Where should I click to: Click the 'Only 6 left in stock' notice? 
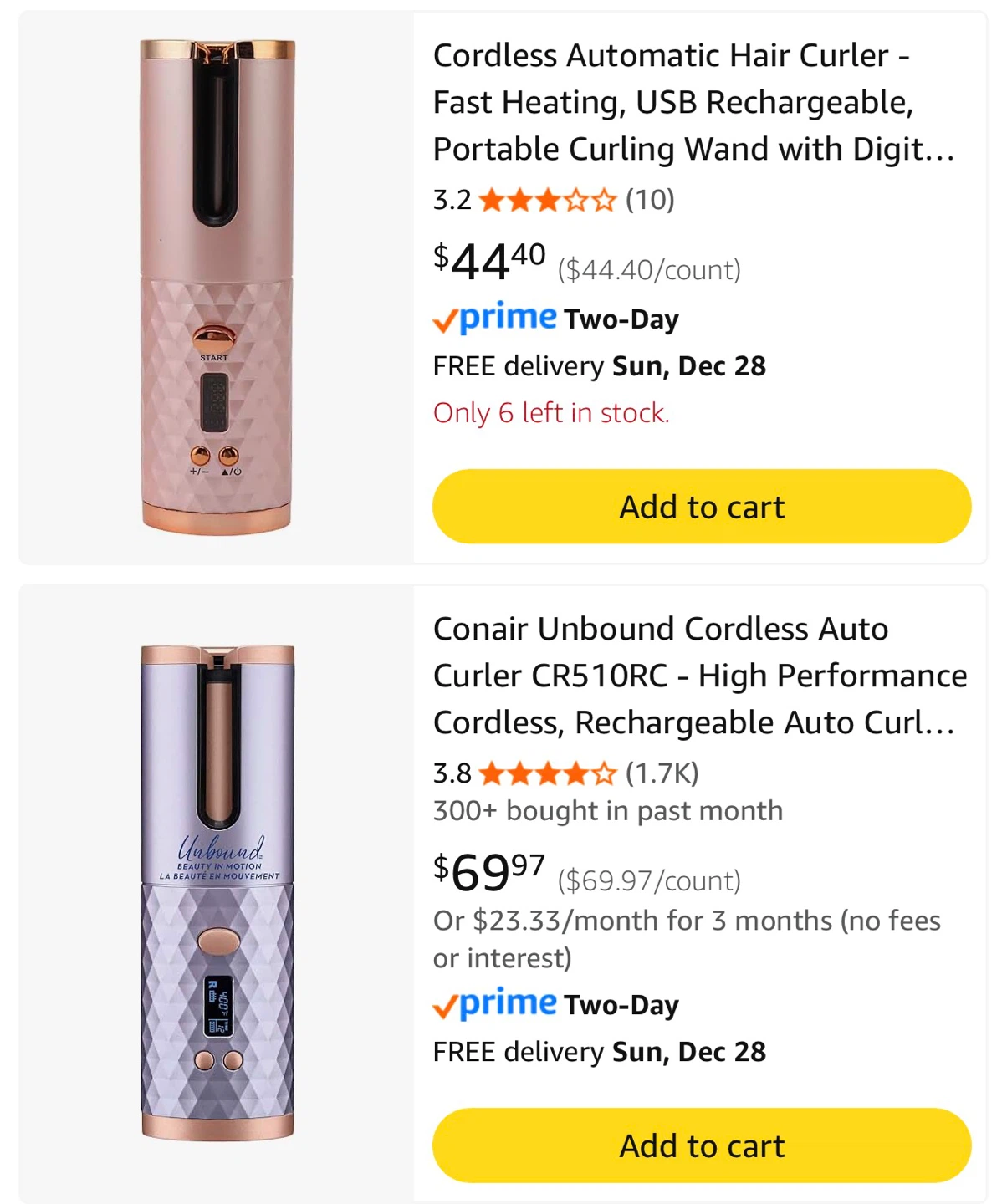pos(551,413)
